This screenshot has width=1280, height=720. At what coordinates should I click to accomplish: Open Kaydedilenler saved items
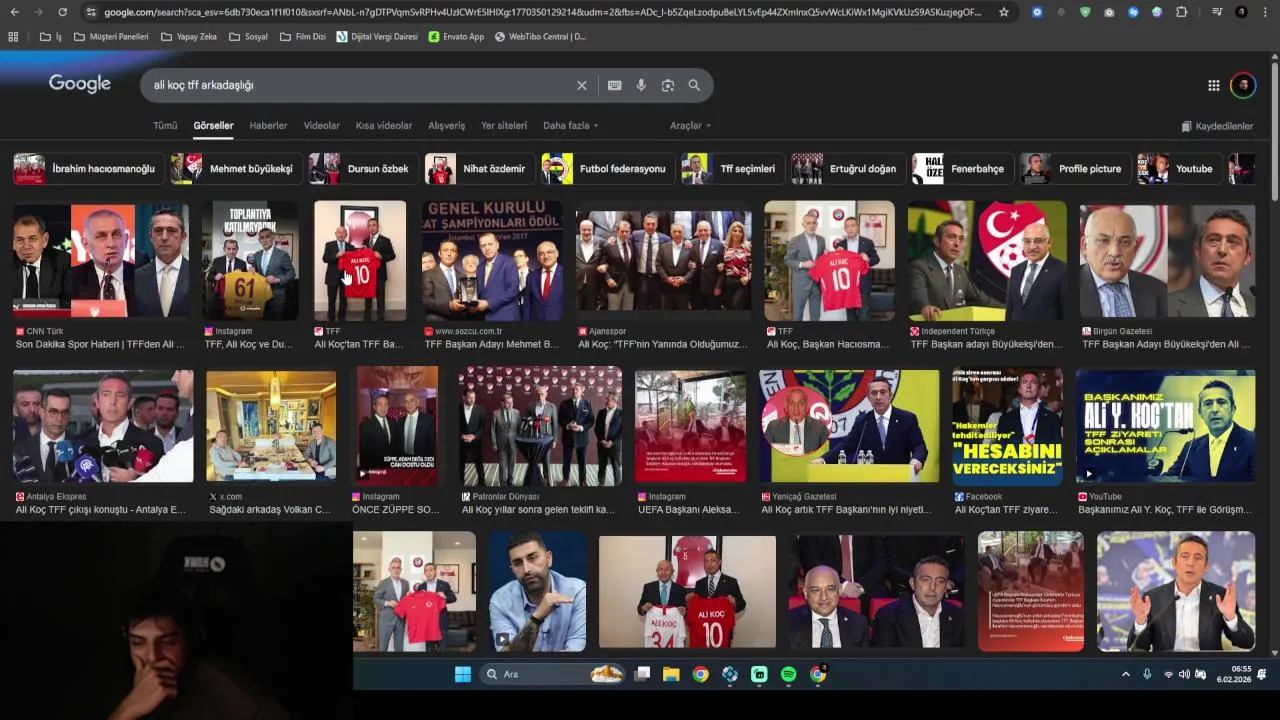coord(1217,127)
